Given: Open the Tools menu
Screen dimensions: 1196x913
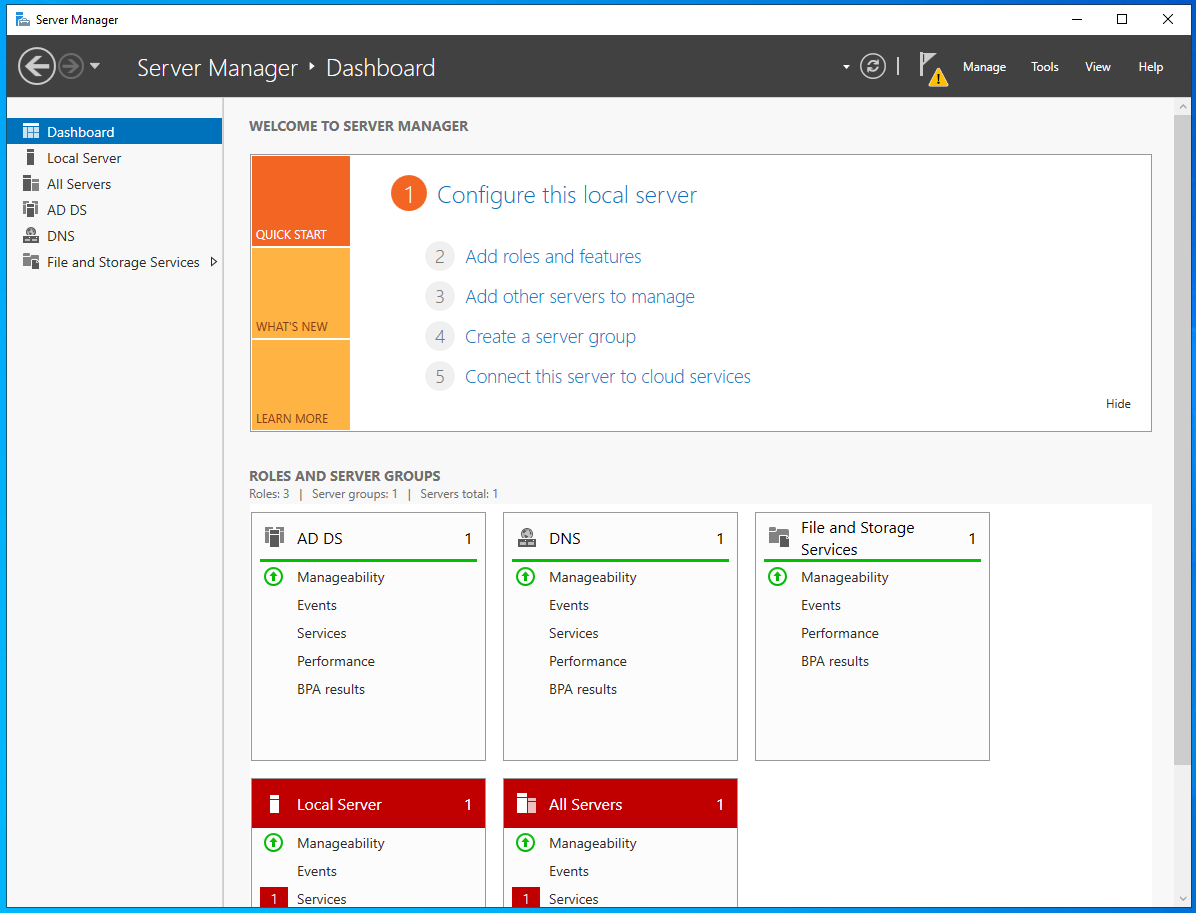Looking at the screenshot, I should pos(1044,67).
